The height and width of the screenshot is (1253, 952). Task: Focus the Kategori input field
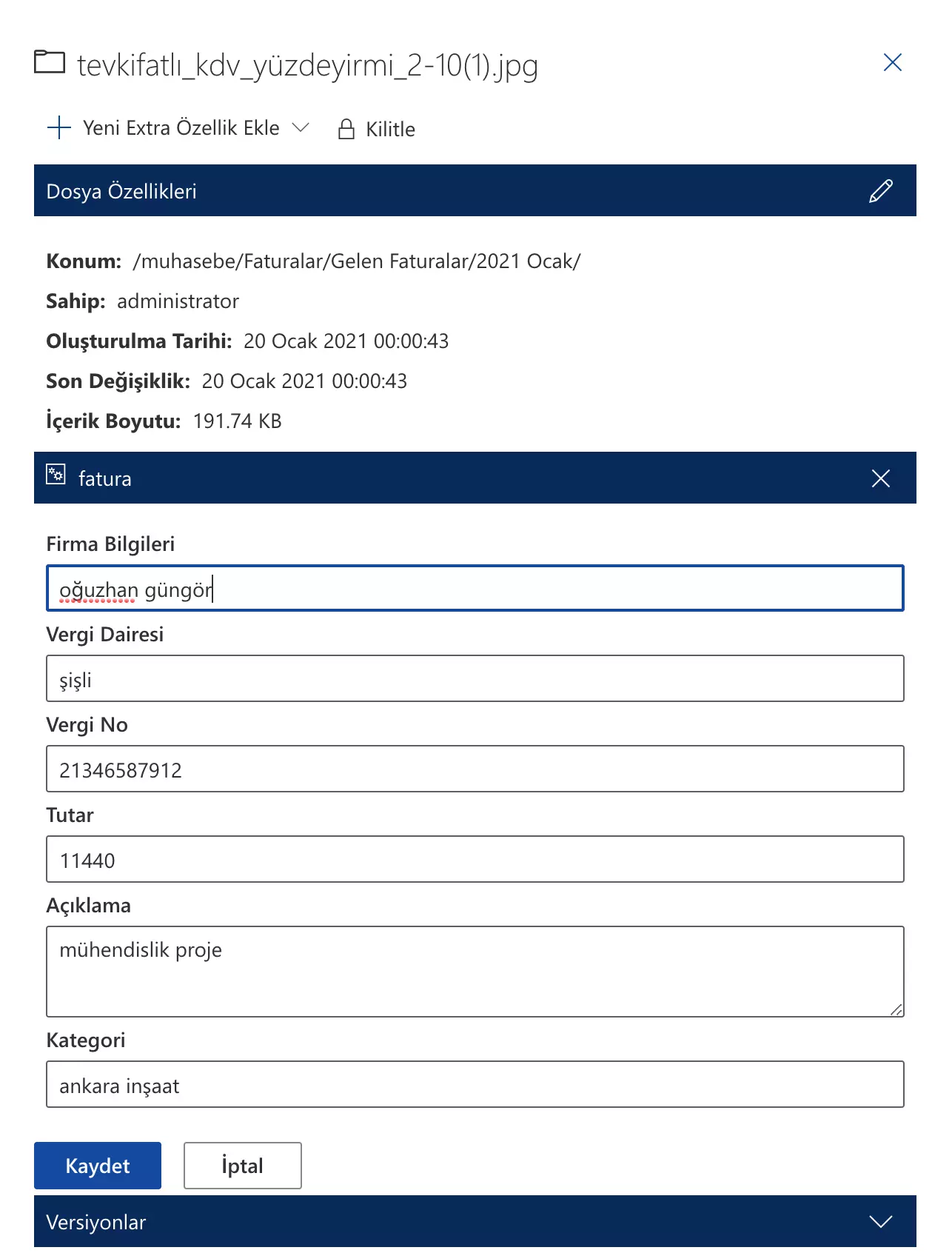coord(475,1084)
